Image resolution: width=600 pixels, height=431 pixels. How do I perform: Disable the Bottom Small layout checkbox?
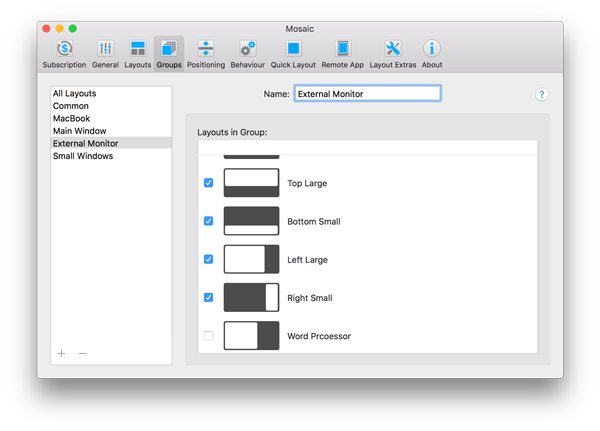(x=209, y=221)
